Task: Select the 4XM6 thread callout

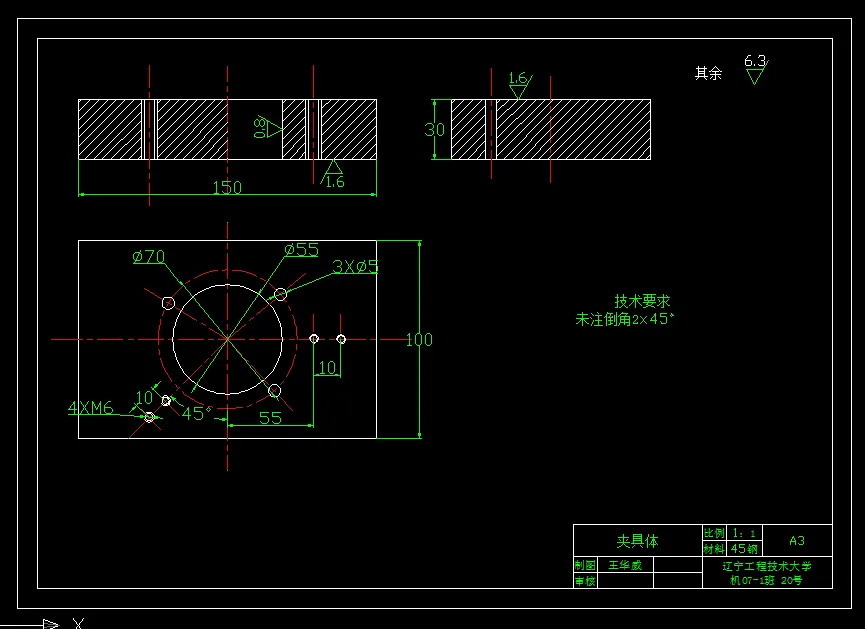Action: [90, 408]
